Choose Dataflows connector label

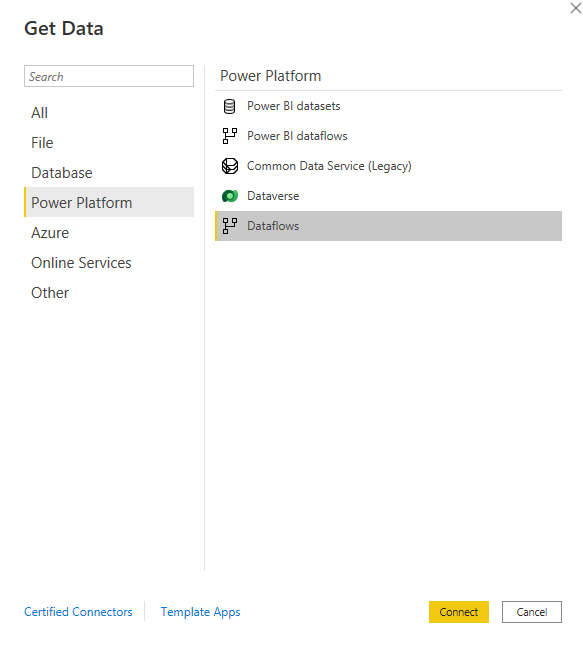coord(273,226)
